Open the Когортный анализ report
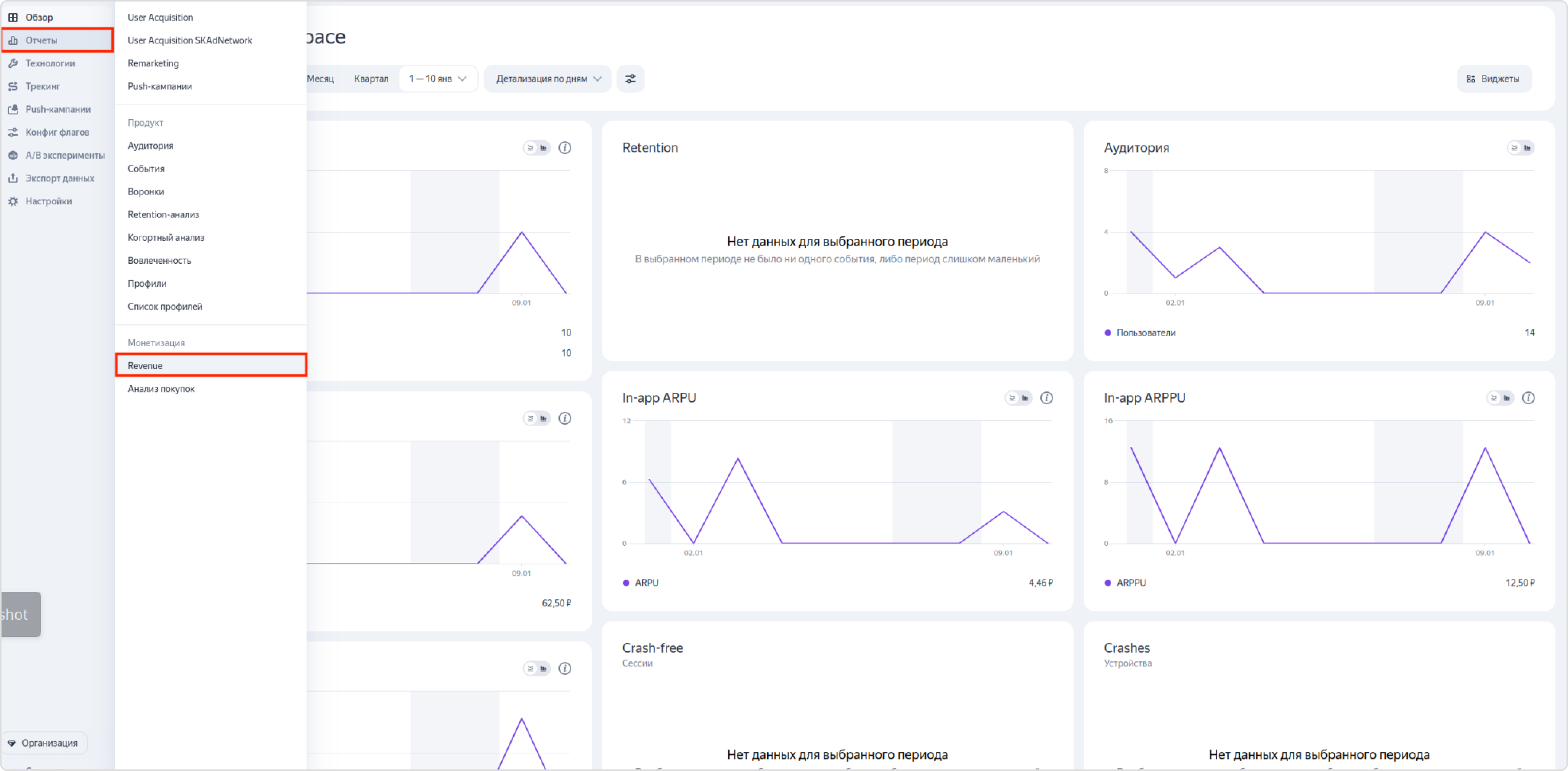Viewport: 1568px width, 771px height. [x=165, y=238]
